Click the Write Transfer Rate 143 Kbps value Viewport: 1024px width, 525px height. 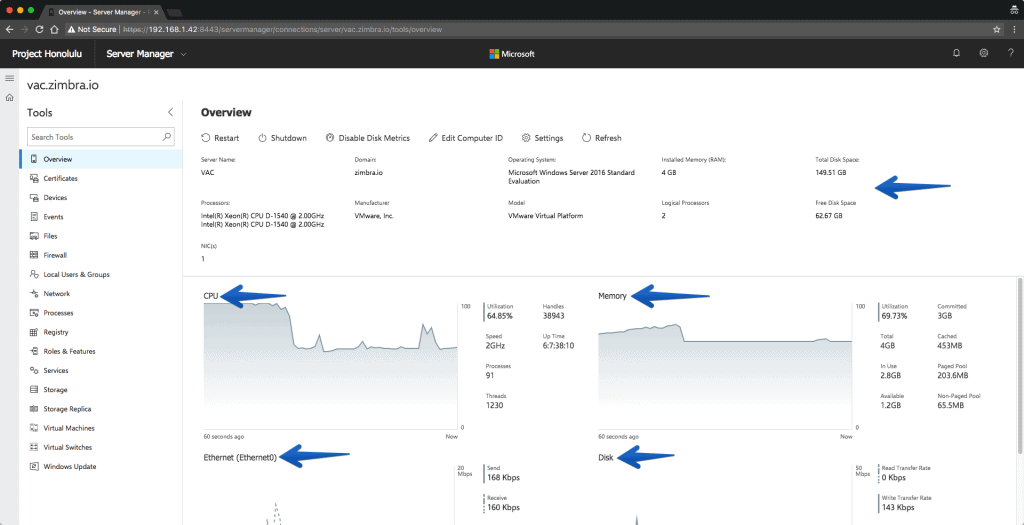pyautogui.click(x=898, y=507)
